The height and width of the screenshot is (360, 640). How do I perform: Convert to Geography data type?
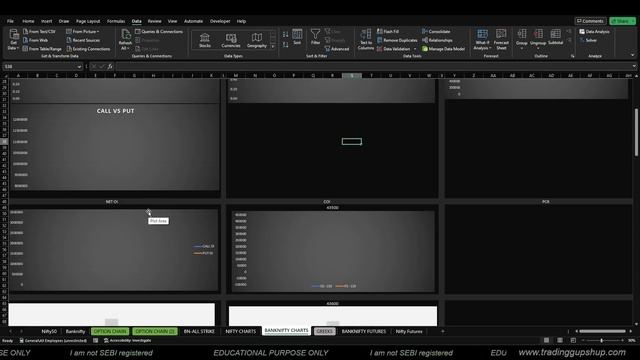tap(257, 40)
